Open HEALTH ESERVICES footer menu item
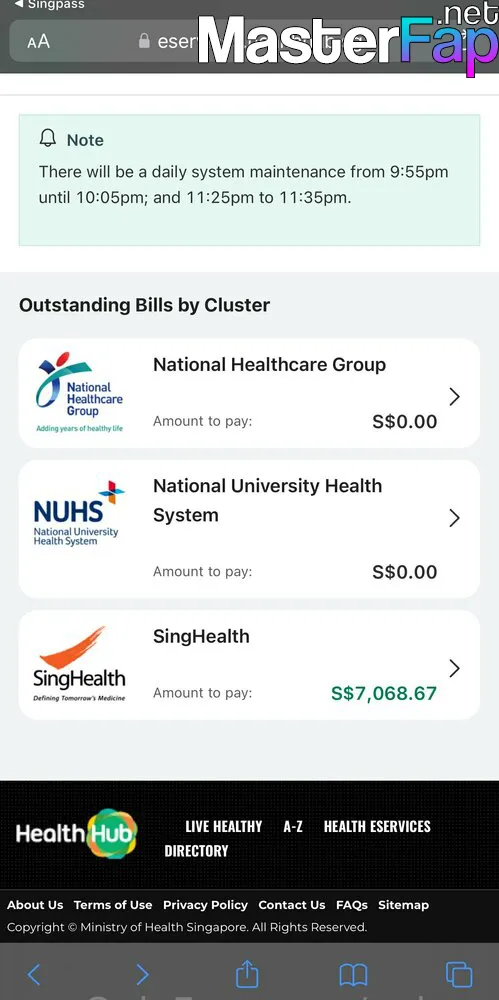Screen dimensions: 499x1000 tap(377, 827)
